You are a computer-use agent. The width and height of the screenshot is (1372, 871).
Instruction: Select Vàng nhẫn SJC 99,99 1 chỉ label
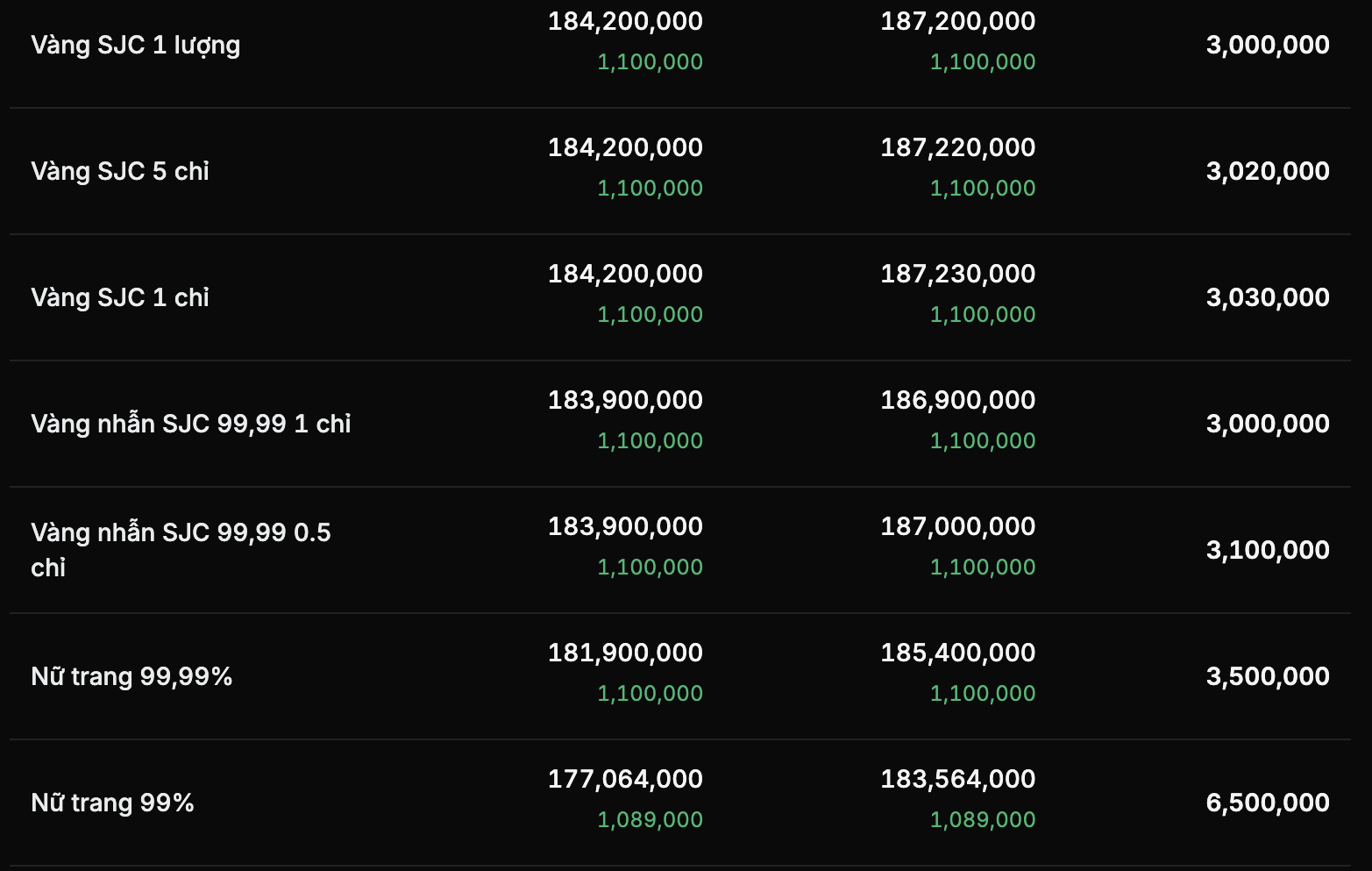[x=190, y=424]
